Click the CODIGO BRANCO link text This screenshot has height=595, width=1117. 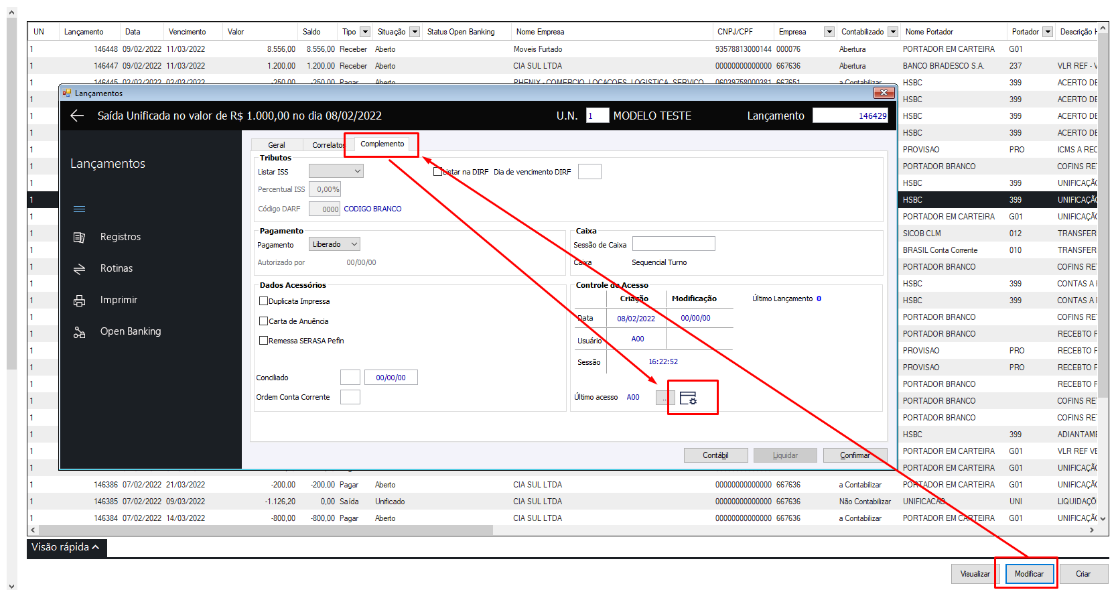tap(373, 209)
